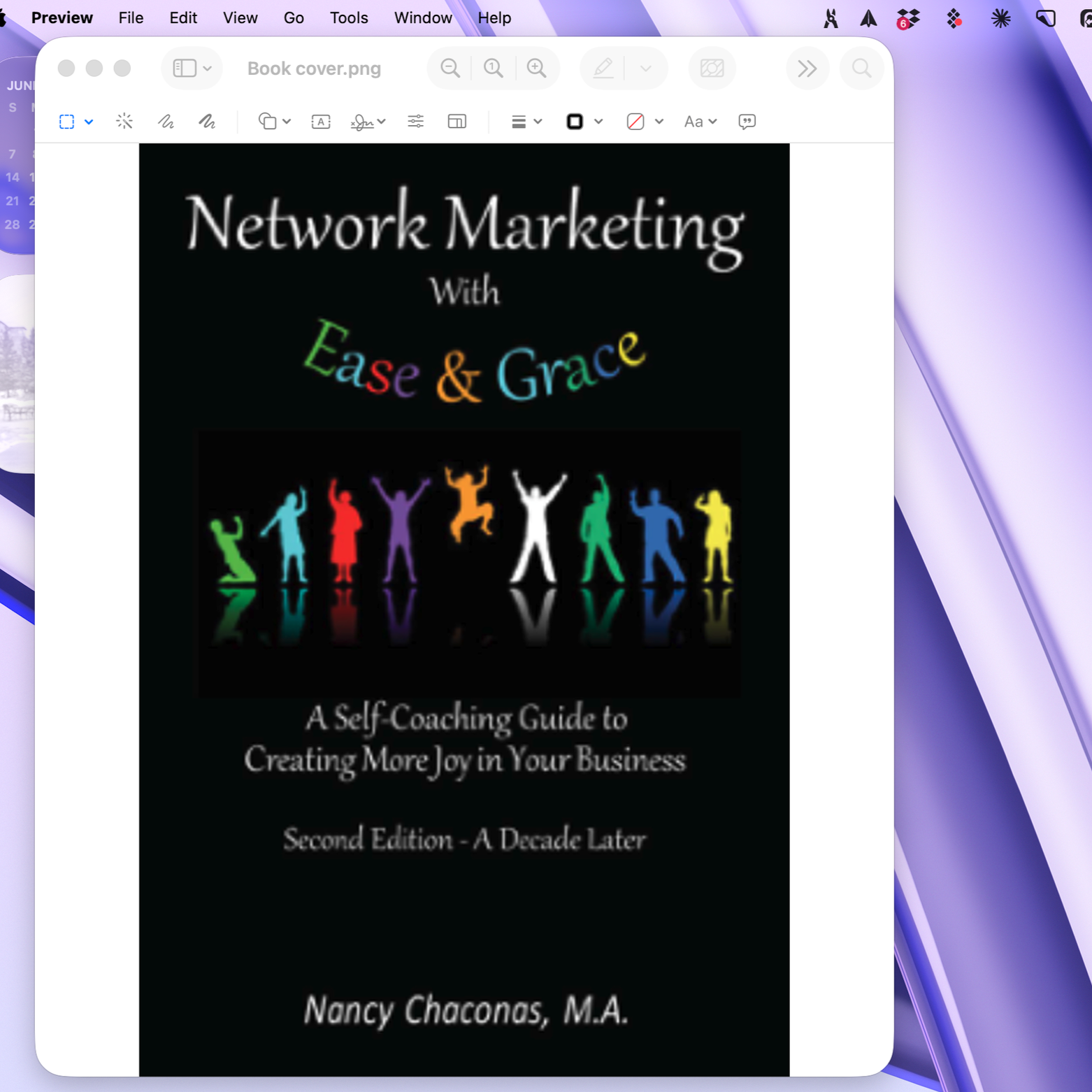Open the Shapes tool menu
This screenshot has width=1092, height=1092.
pos(268,122)
